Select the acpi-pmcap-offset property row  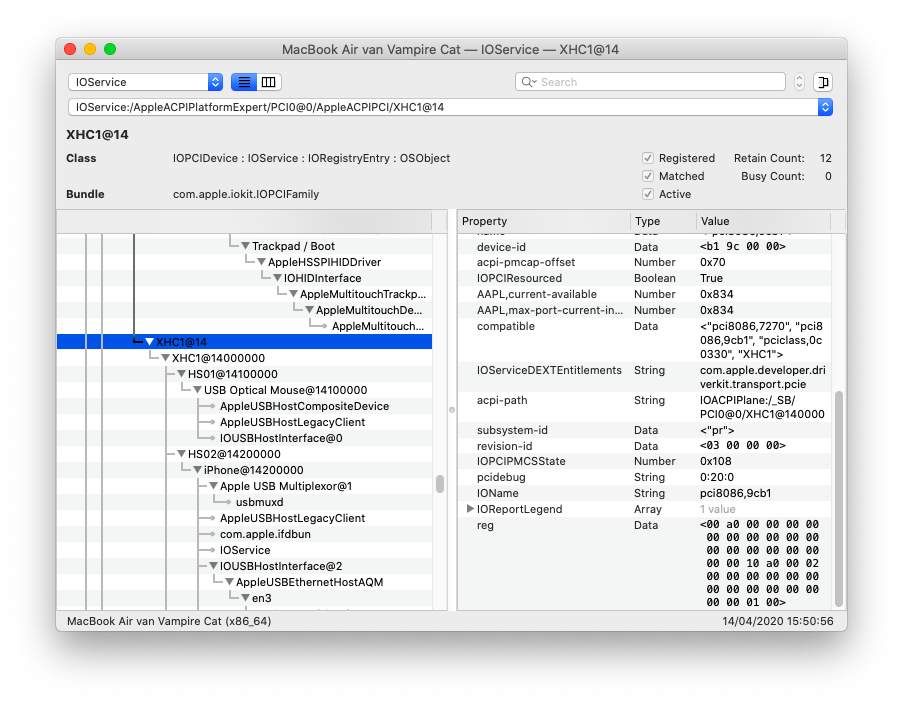click(x=645, y=262)
